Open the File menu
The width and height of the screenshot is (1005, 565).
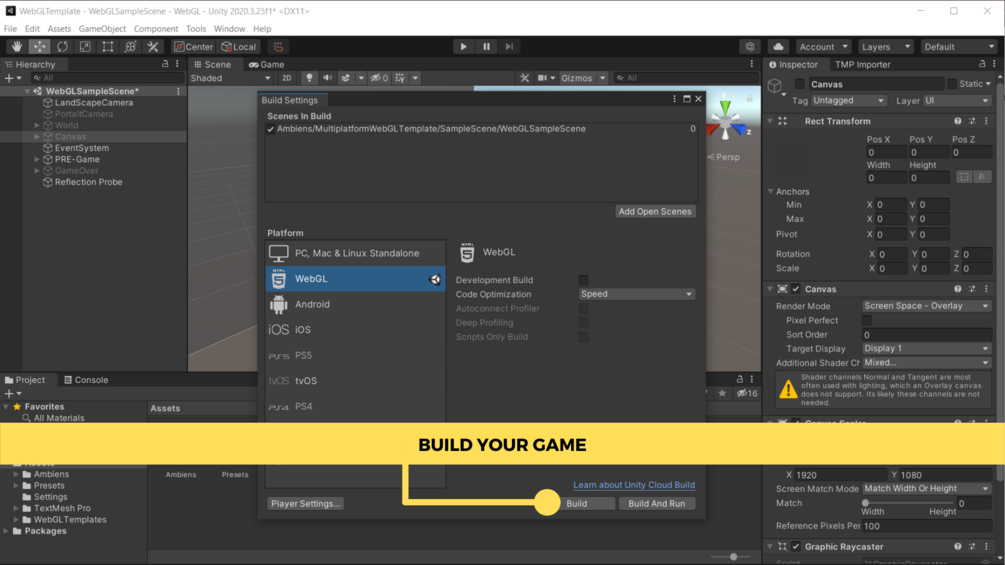coord(10,29)
